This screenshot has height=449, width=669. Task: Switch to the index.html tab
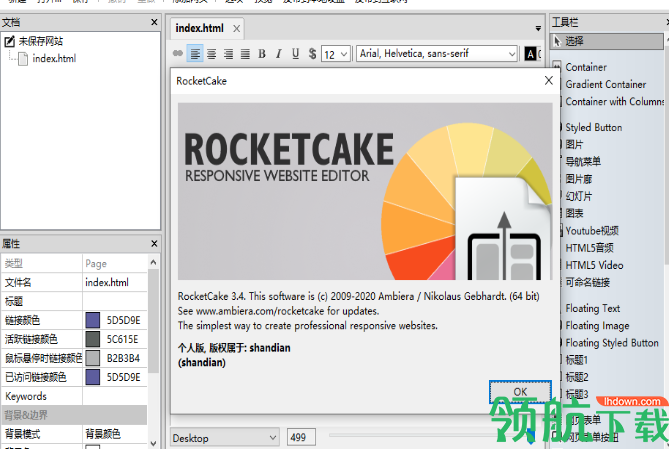point(200,28)
